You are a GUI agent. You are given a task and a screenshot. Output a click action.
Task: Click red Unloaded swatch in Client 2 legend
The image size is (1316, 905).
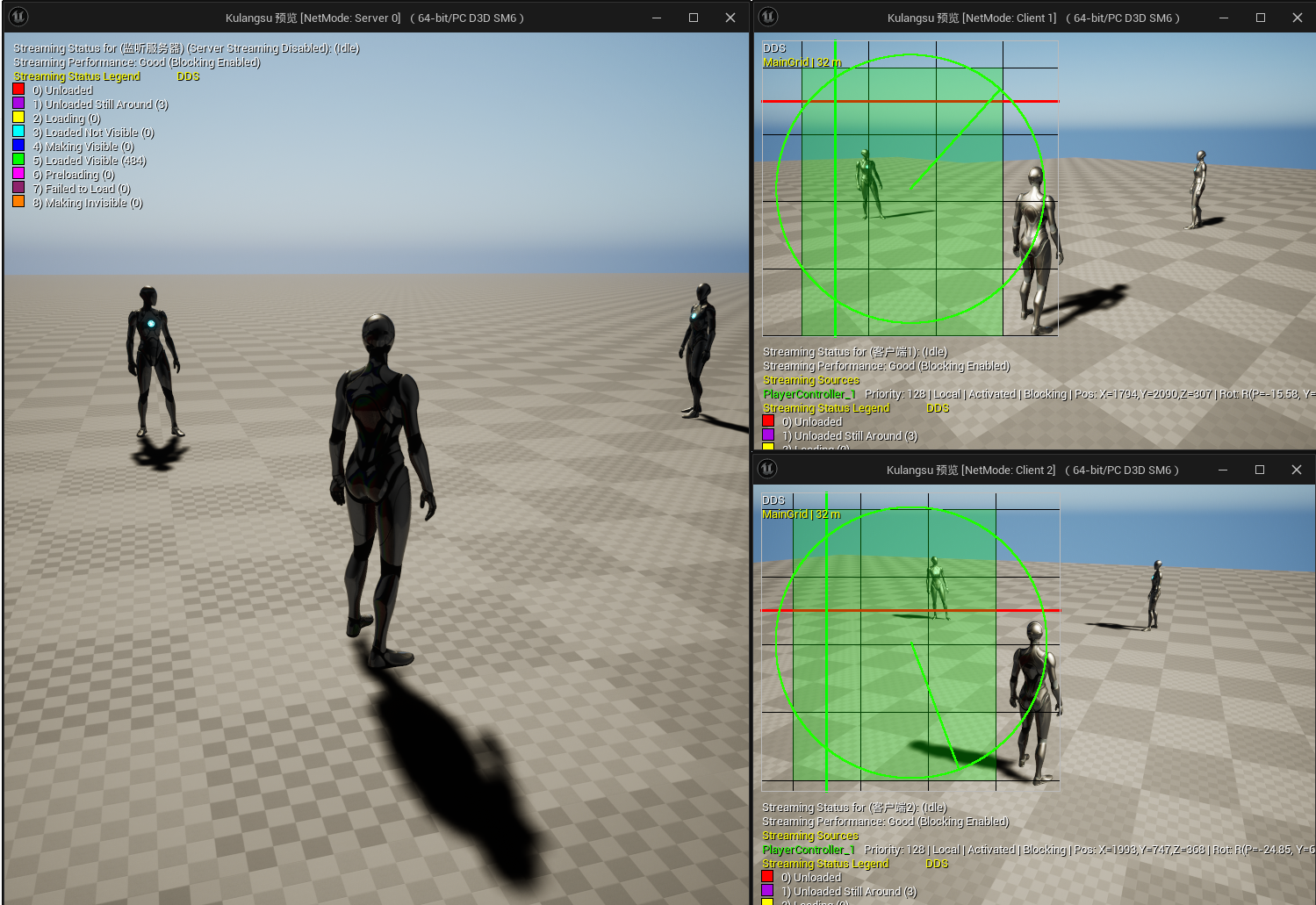[767, 877]
